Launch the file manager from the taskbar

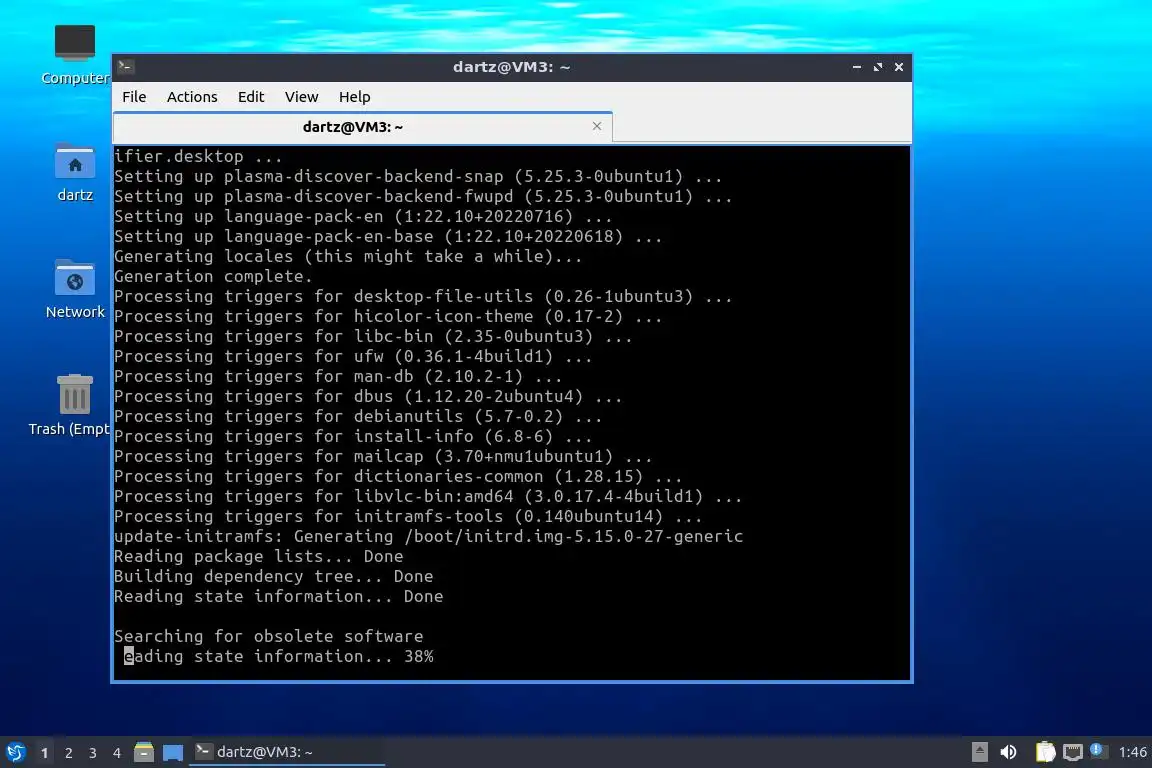[x=143, y=752]
